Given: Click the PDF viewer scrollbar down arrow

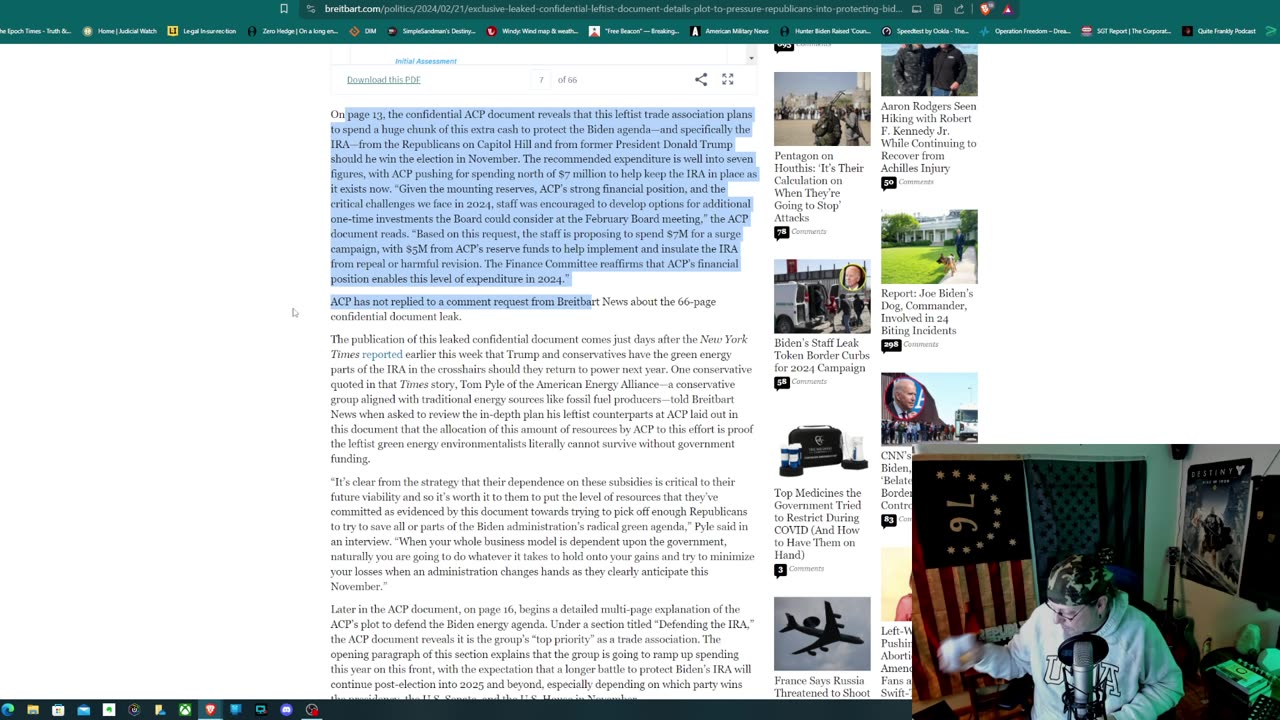Looking at the screenshot, I should 751,58.
